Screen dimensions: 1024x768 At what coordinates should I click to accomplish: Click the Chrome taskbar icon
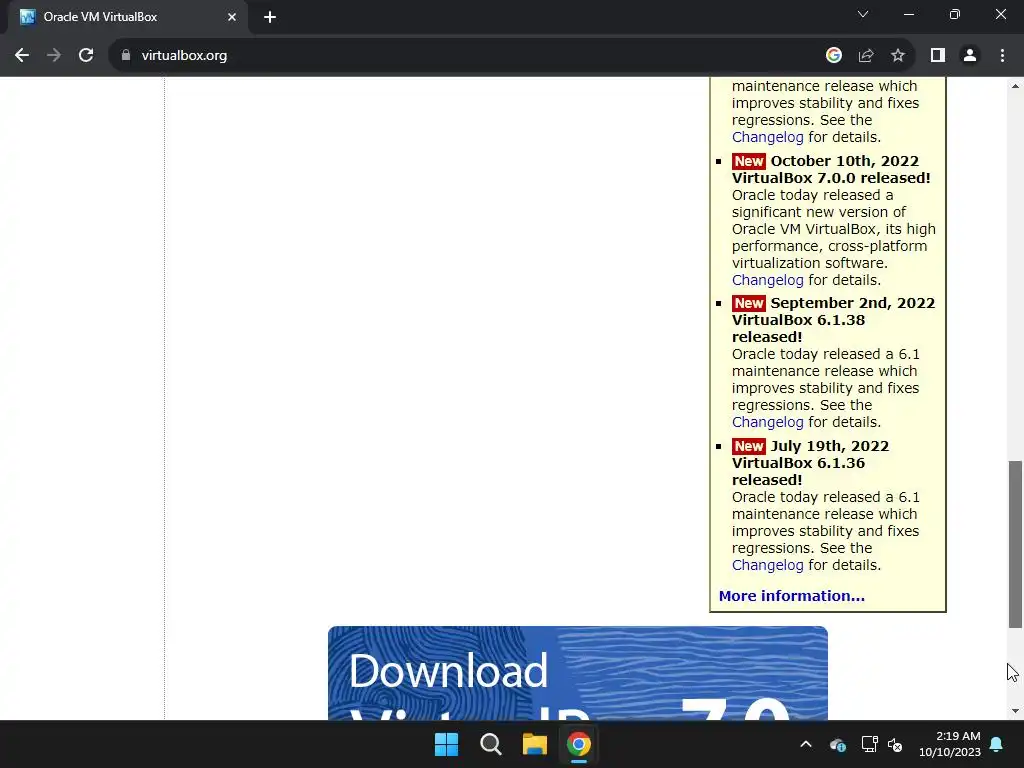pyautogui.click(x=579, y=744)
